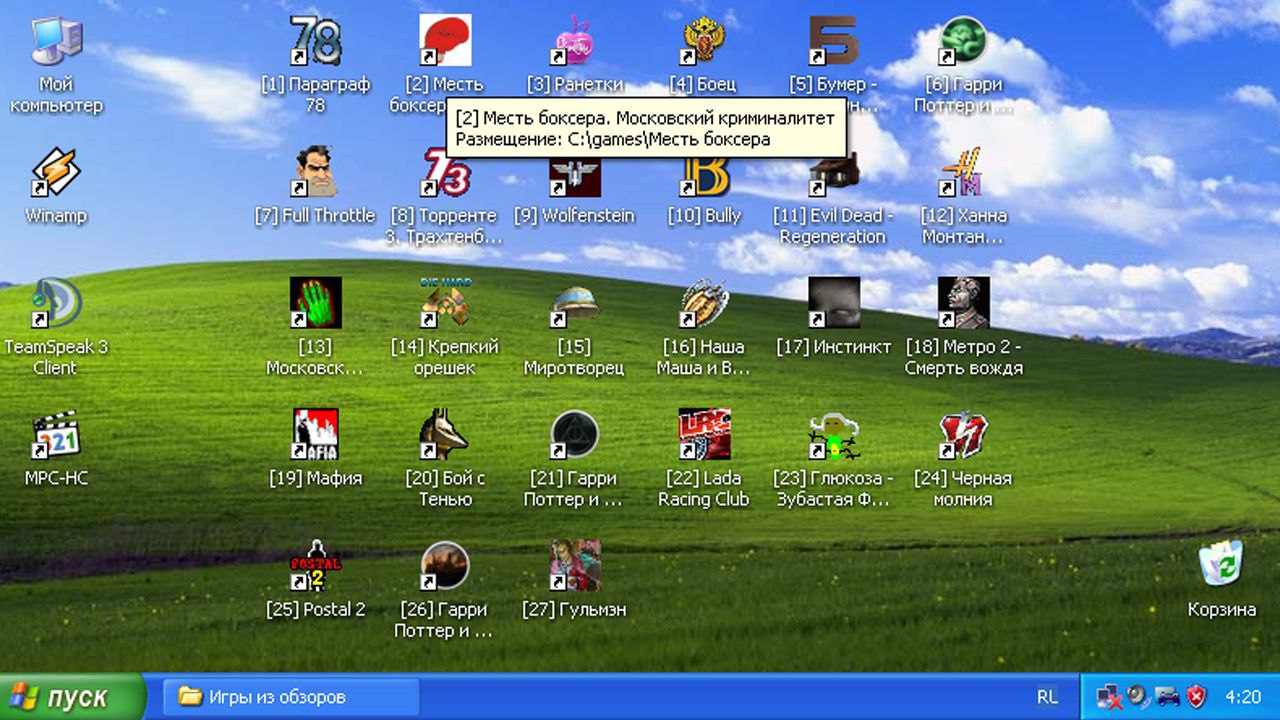The image size is (1280, 720).
Task: Select the [27] Гульмэн game icon
Action: (x=574, y=565)
